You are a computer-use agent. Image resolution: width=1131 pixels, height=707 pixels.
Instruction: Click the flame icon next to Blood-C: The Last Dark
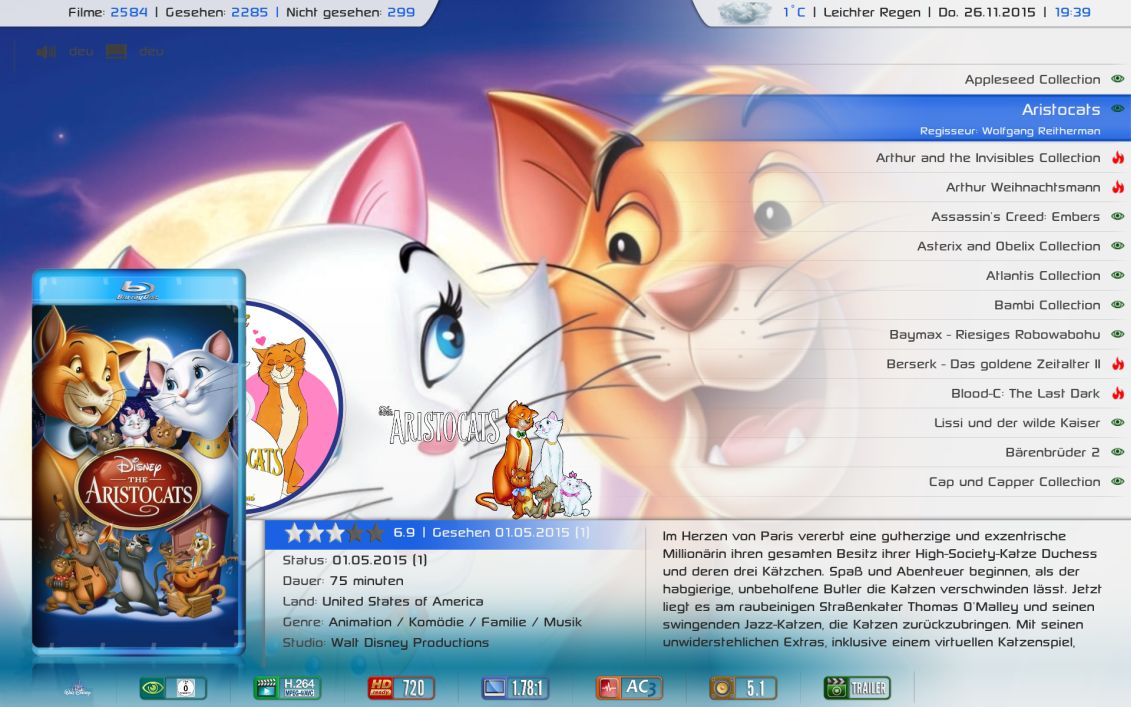click(x=1117, y=393)
